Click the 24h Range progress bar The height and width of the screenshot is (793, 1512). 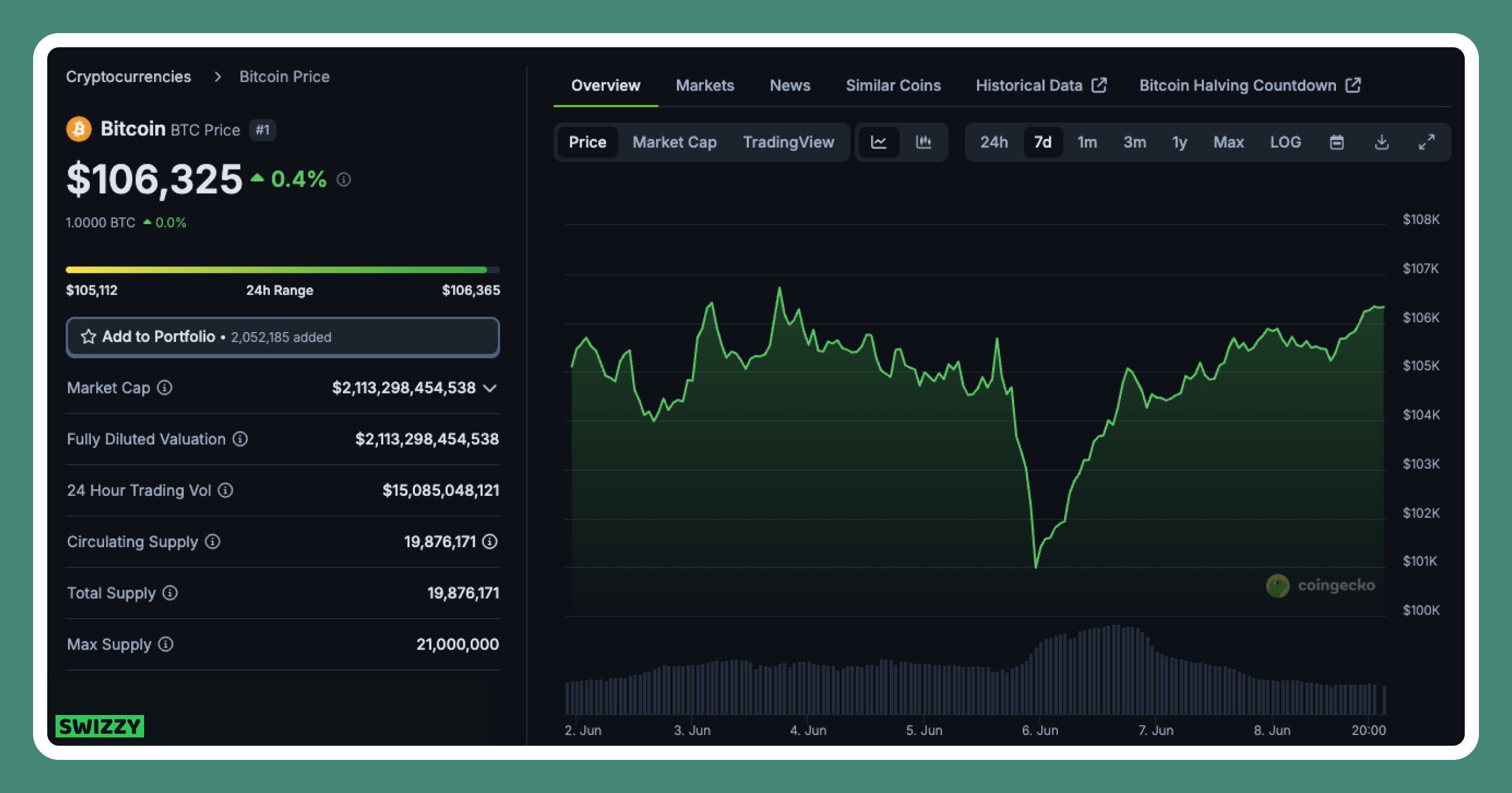pos(282,270)
